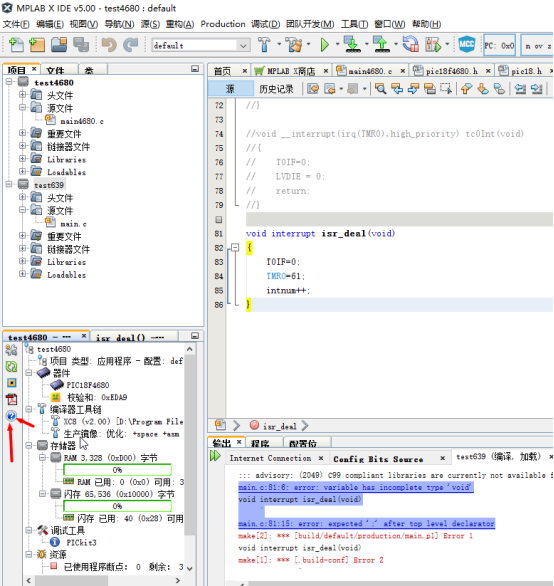Click the 历史记录 history button
554x586 pixels.
(276, 89)
